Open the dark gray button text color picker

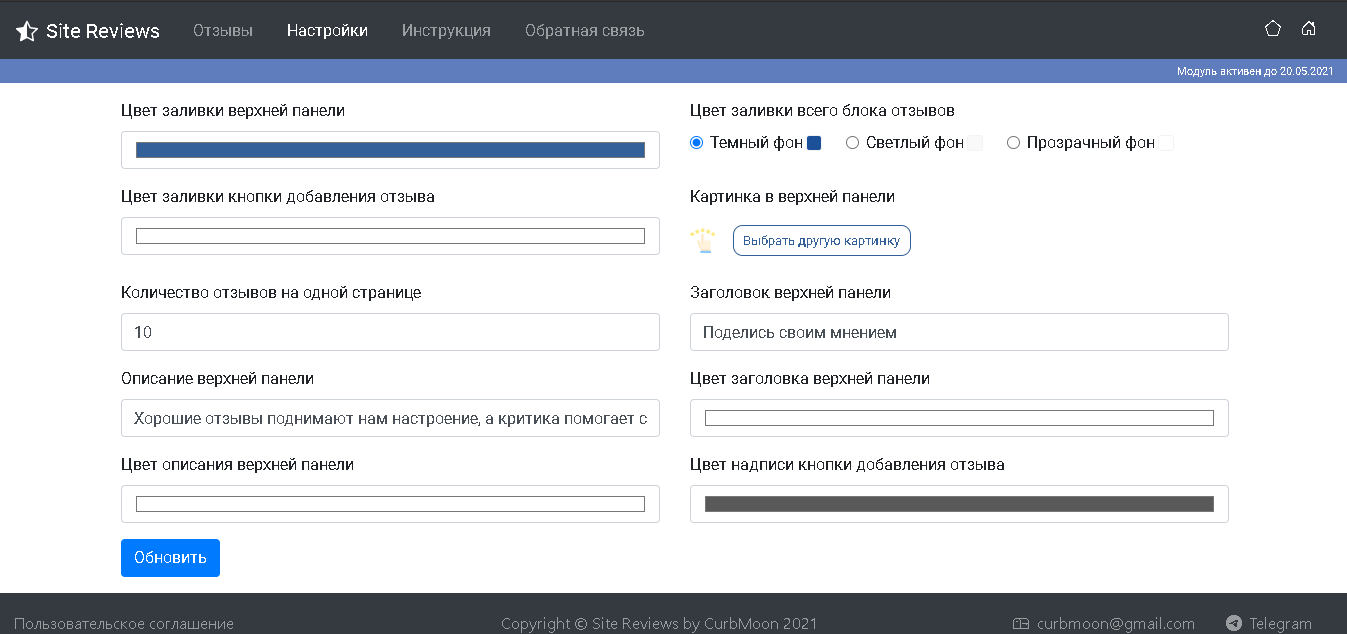(959, 504)
